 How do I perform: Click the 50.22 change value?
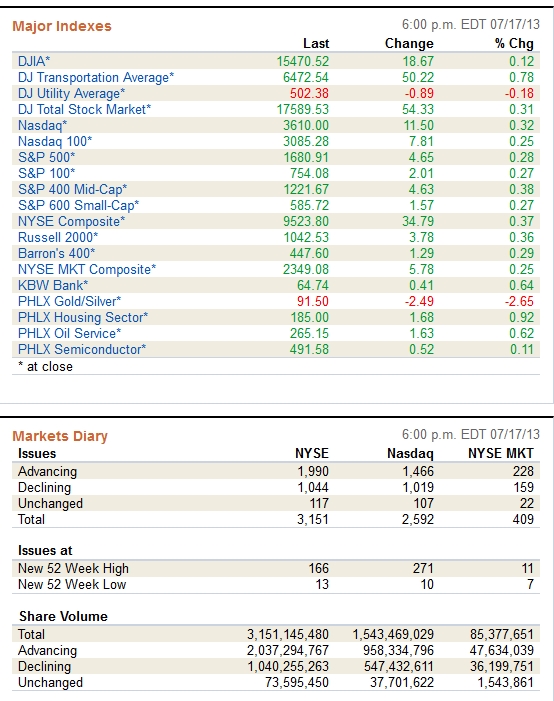[x=418, y=77]
